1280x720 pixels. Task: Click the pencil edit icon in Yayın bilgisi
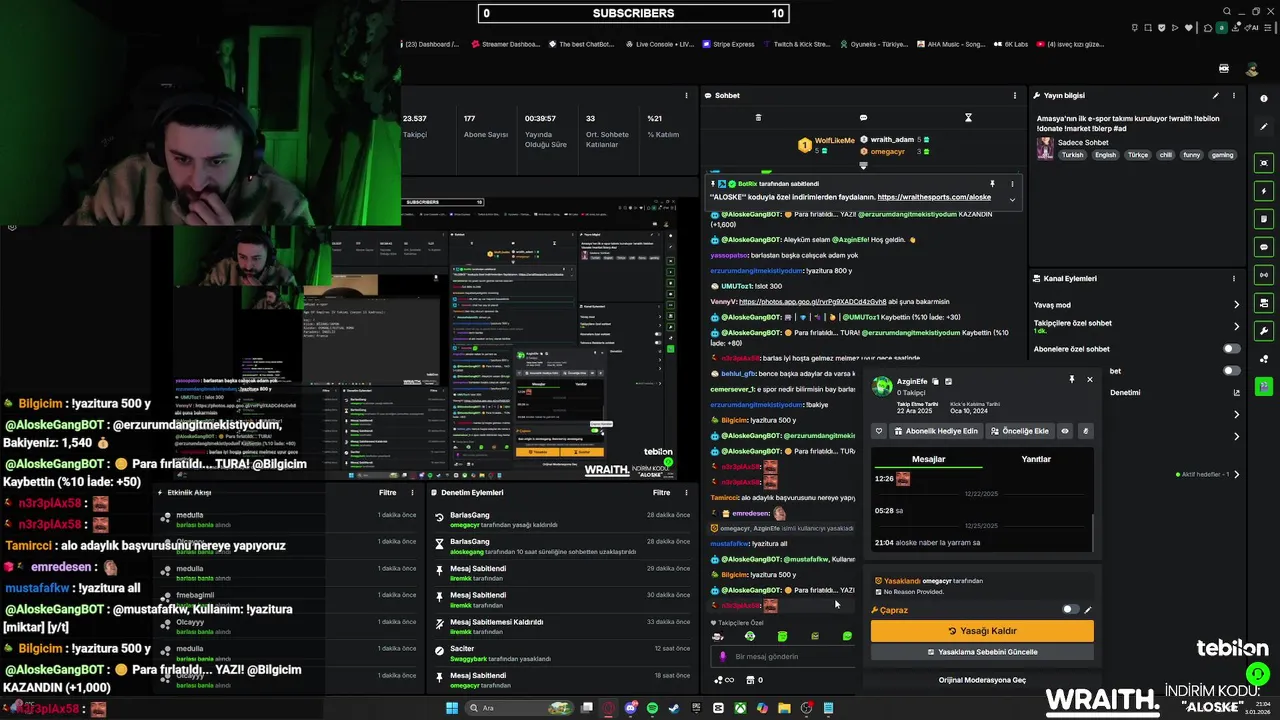click(x=1216, y=96)
